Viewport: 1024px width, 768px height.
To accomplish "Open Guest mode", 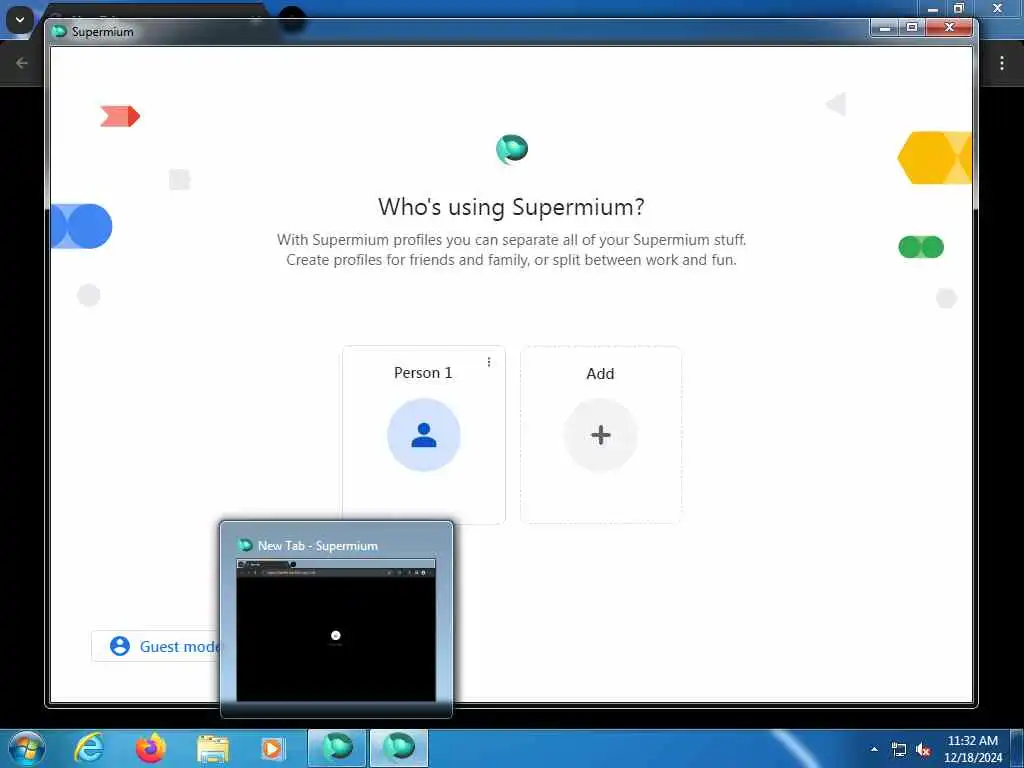I will (x=157, y=646).
